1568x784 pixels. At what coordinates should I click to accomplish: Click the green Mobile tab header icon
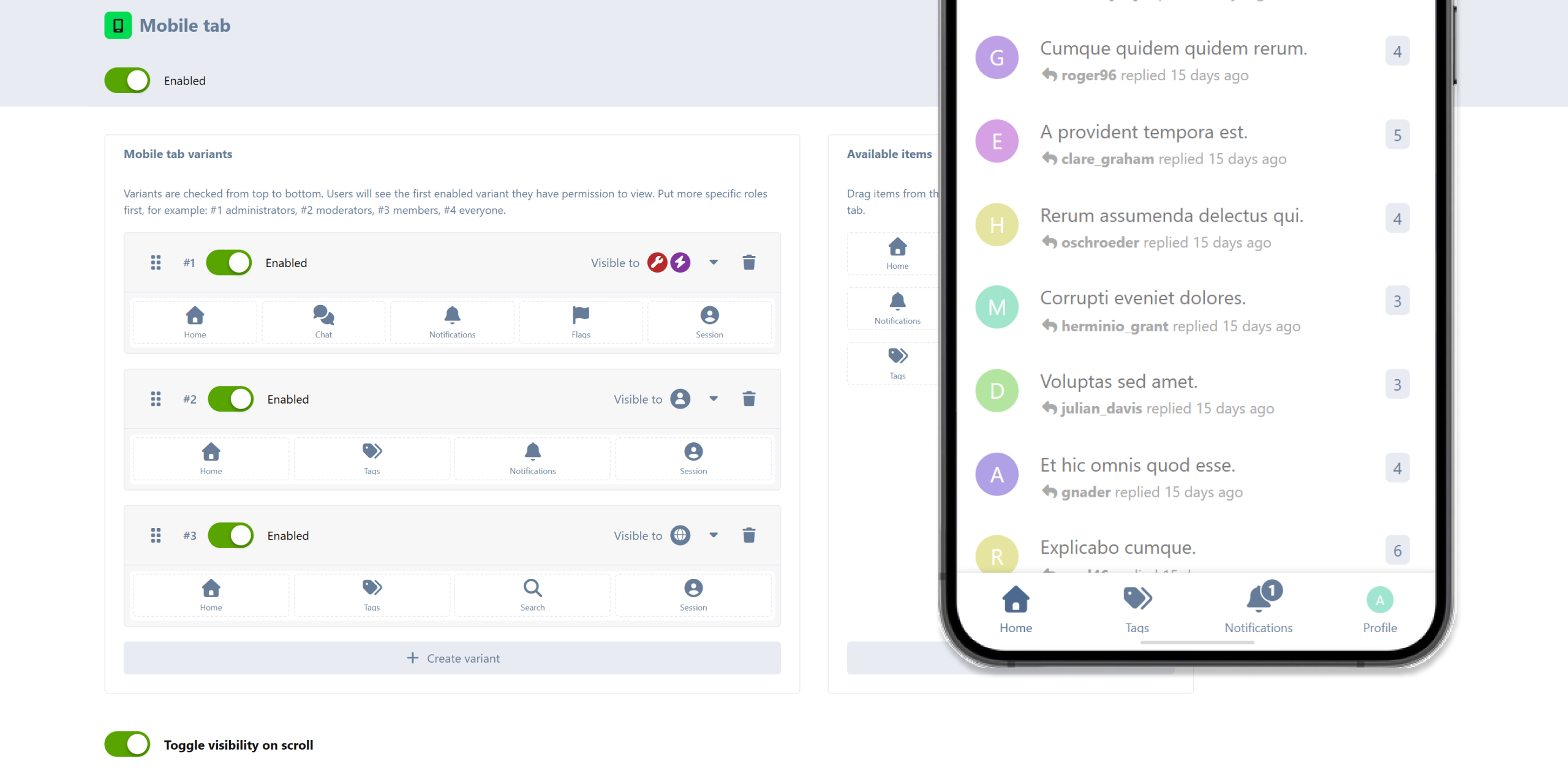point(118,26)
